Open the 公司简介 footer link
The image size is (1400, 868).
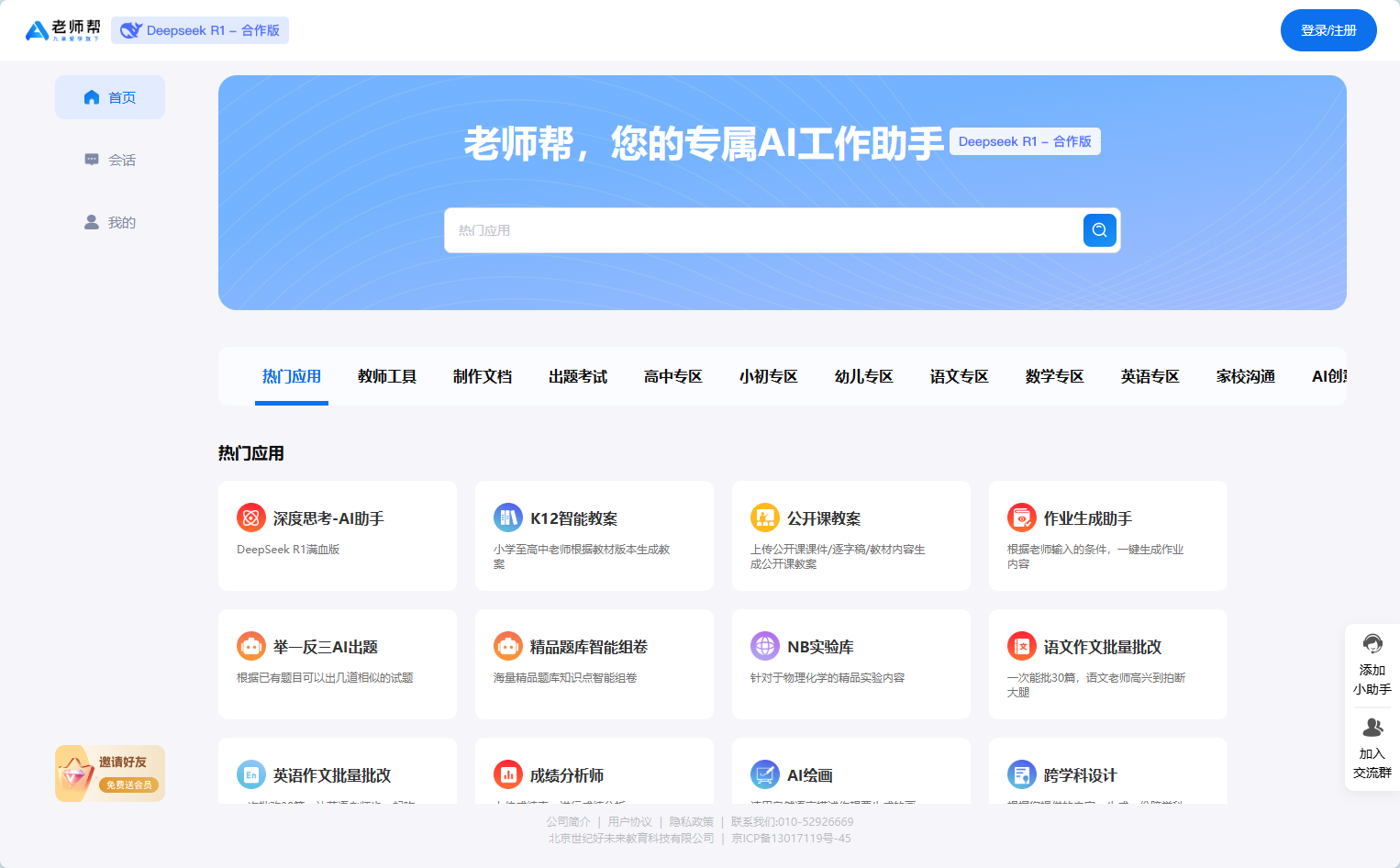tap(569, 822)
